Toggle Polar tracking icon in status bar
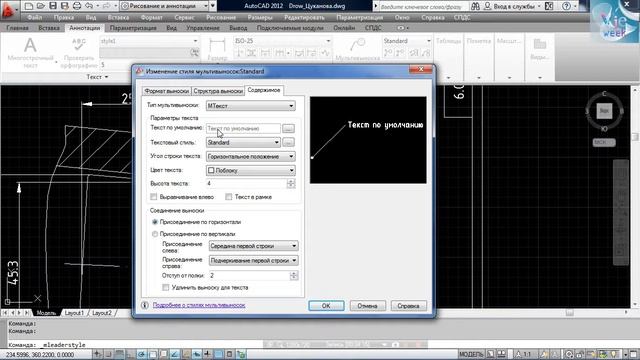The image size is (640, 360). coord(141,354)
